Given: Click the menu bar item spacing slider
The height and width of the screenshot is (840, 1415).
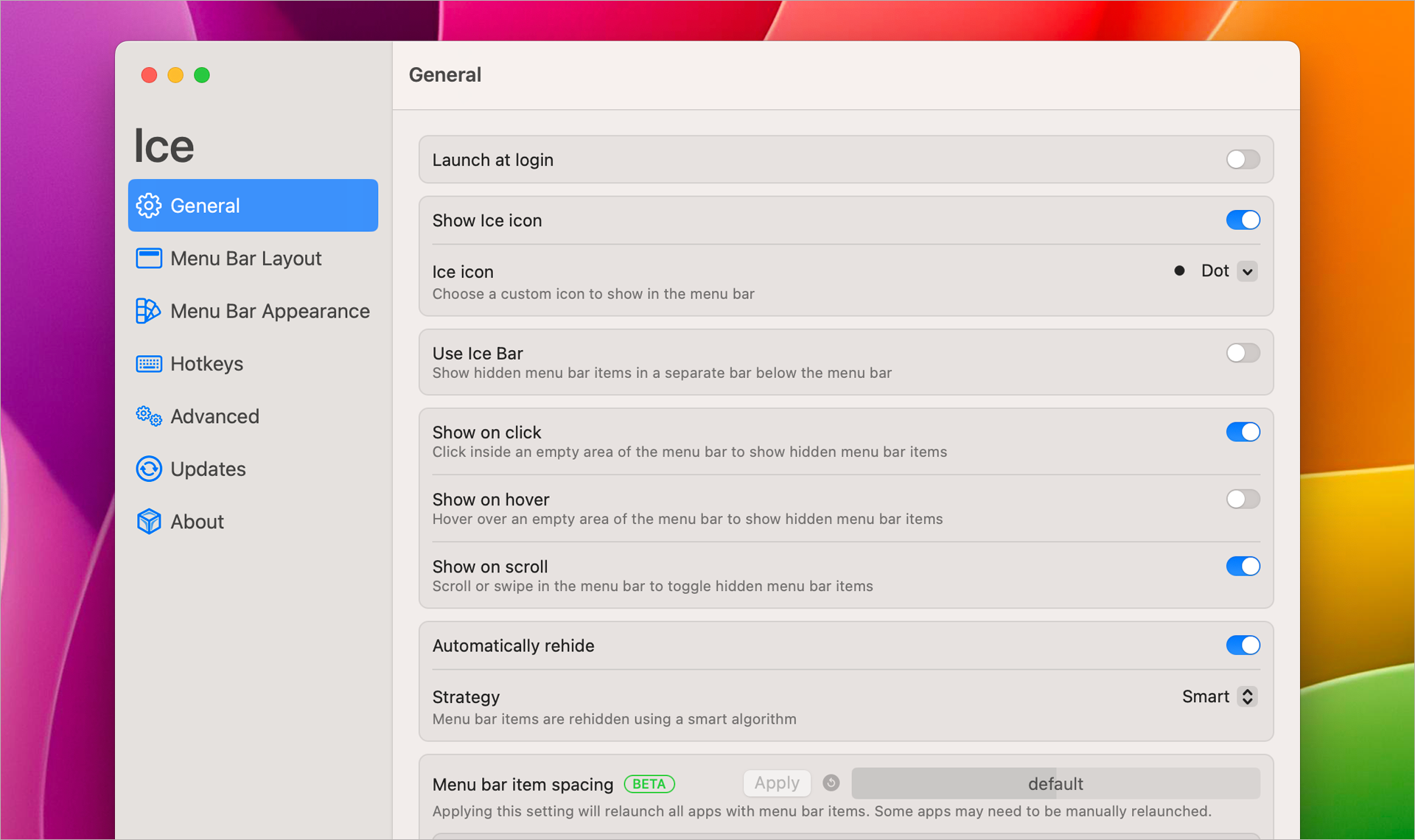Looking at the screenshot, I should click(x=1055, y=783).
